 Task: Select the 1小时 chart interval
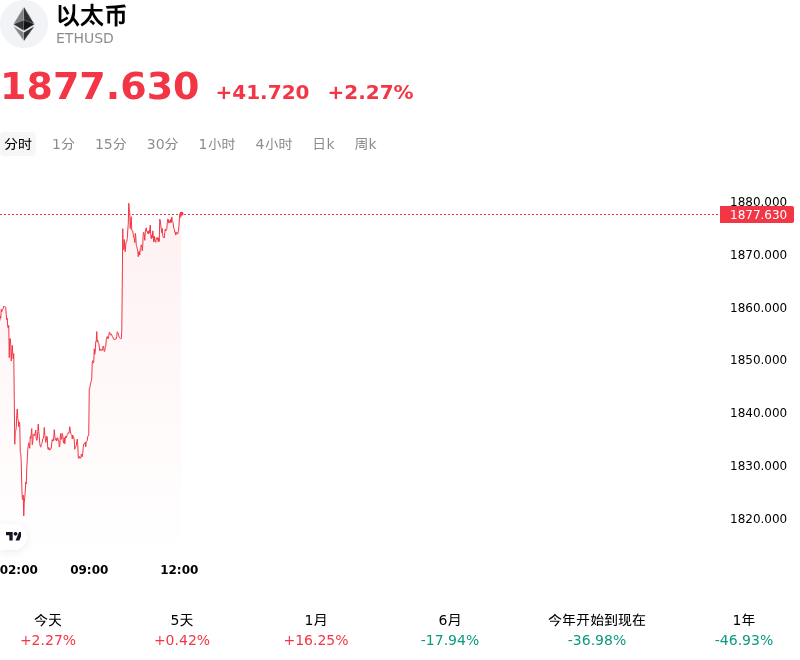coord(217,144)
